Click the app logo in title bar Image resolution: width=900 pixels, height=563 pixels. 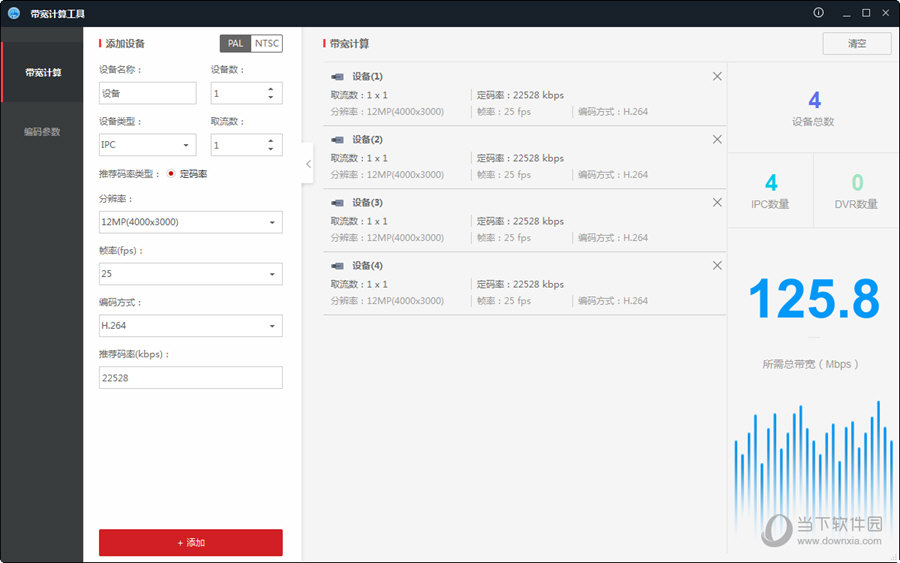point(14,13)
